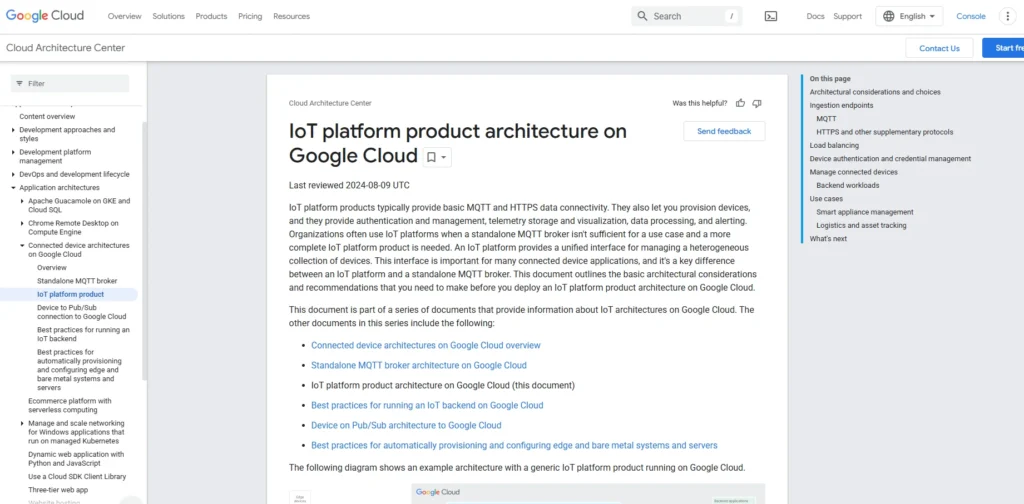Open the Pricing page

click(250, 16)
